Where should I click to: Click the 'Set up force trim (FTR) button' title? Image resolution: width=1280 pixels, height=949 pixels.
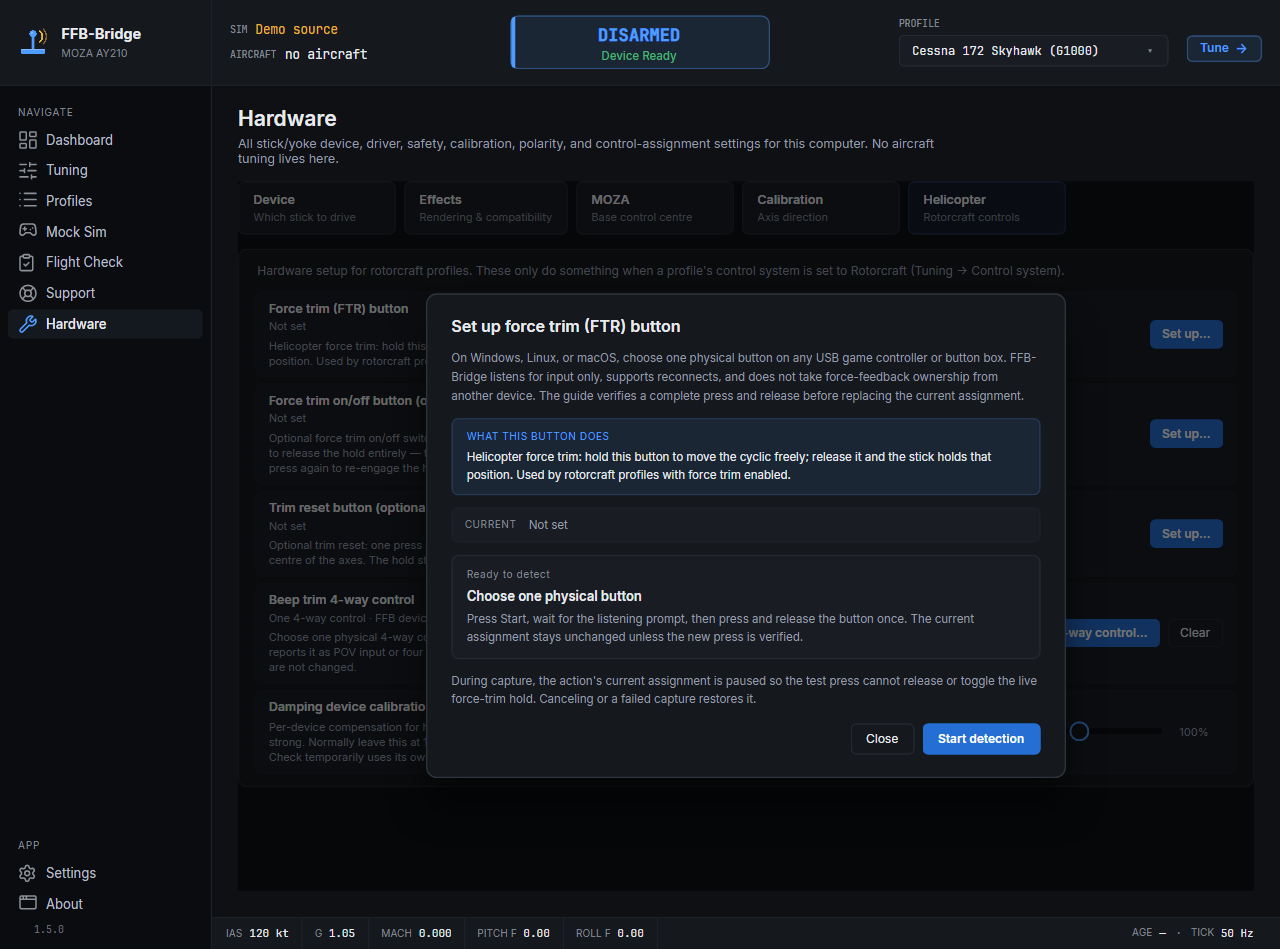click(566, 326)
